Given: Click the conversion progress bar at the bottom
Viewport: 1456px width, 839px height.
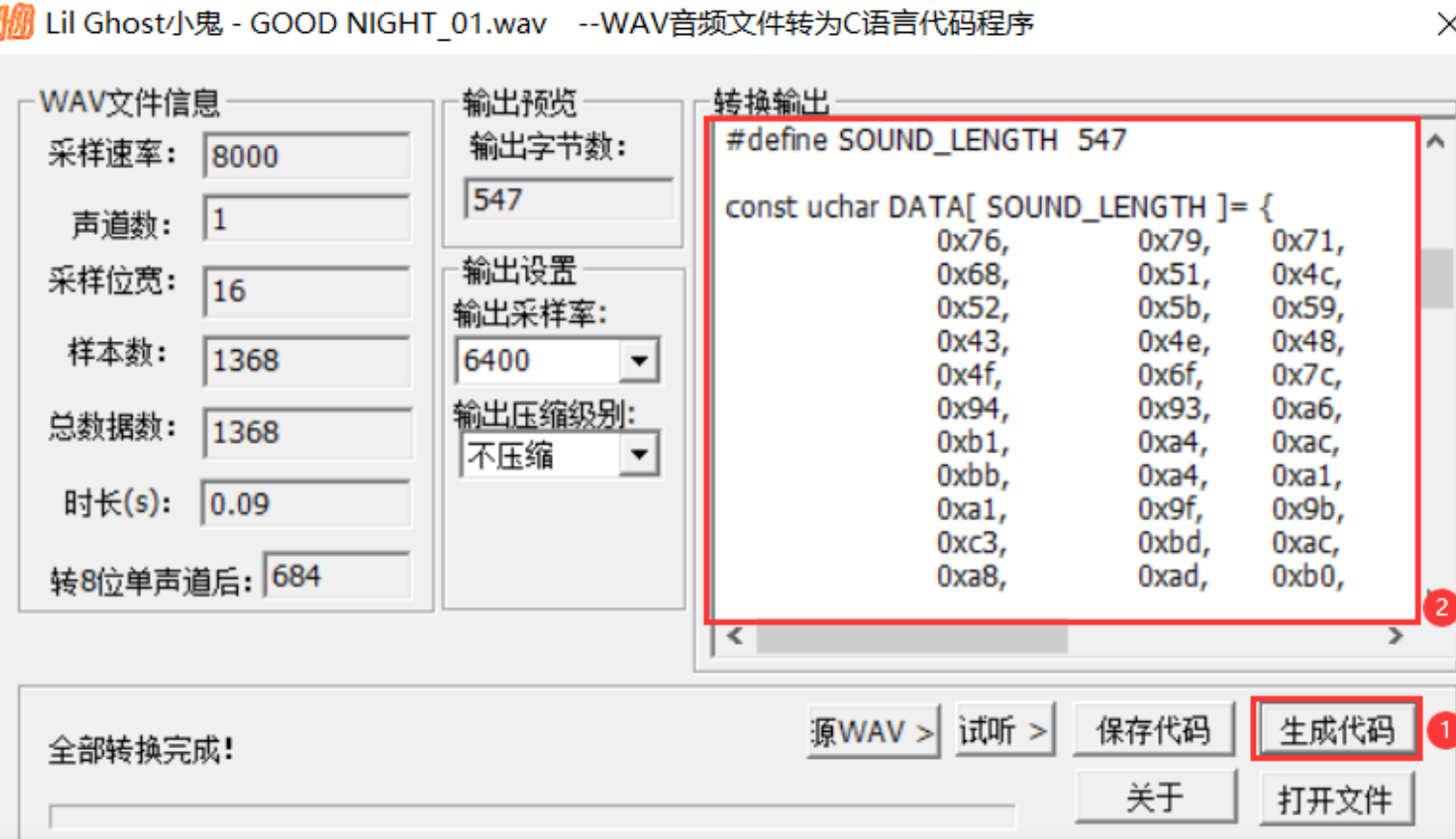Looking at the screenshot, I should [532, 816].
